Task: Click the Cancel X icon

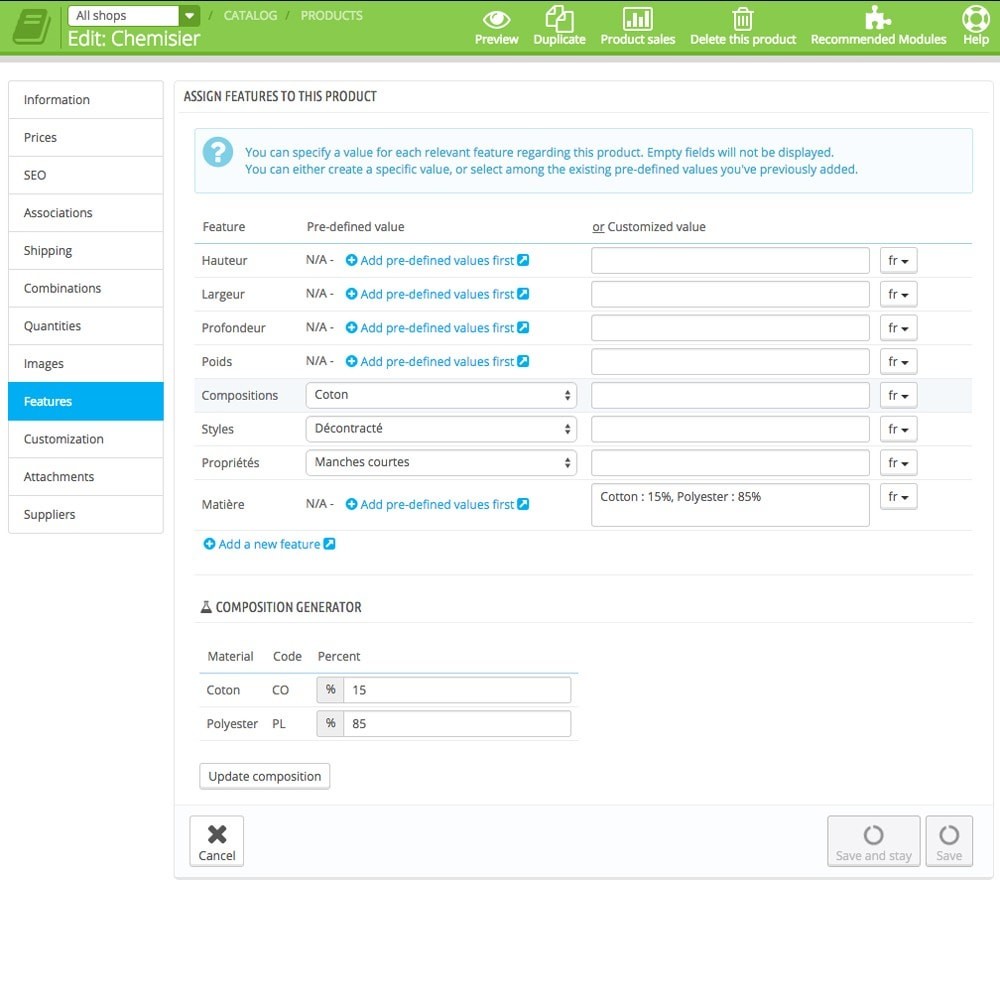Action: click(x=217, y=834)
